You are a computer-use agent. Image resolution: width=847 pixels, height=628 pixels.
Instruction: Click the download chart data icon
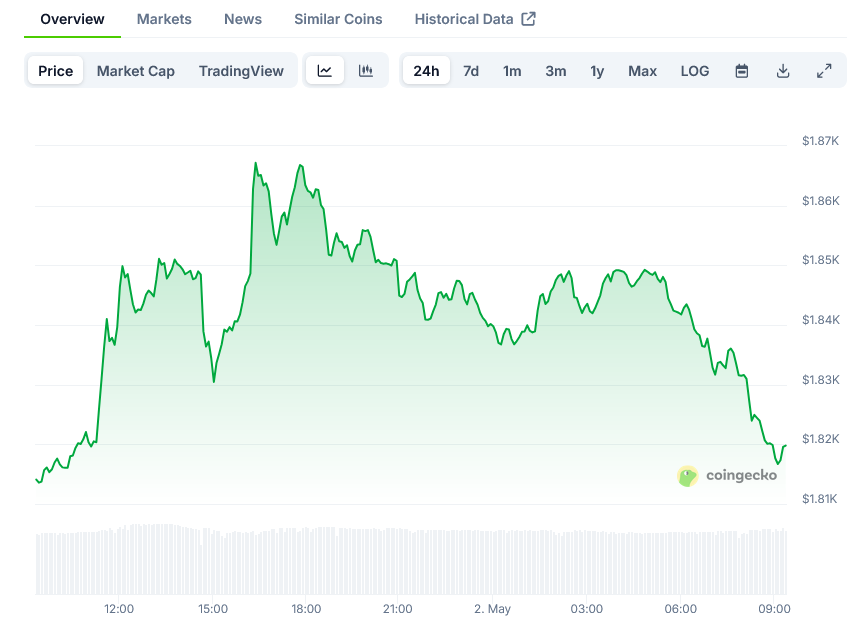[783, 71]
